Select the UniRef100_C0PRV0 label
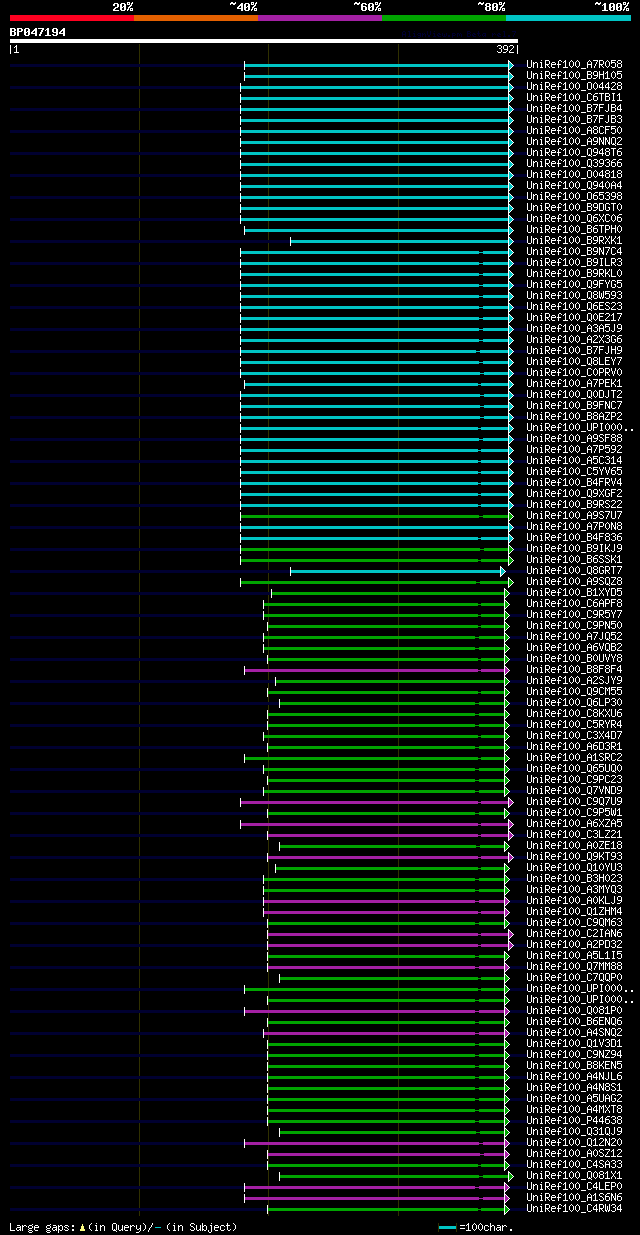640x1235 pixels. point(574,372)
